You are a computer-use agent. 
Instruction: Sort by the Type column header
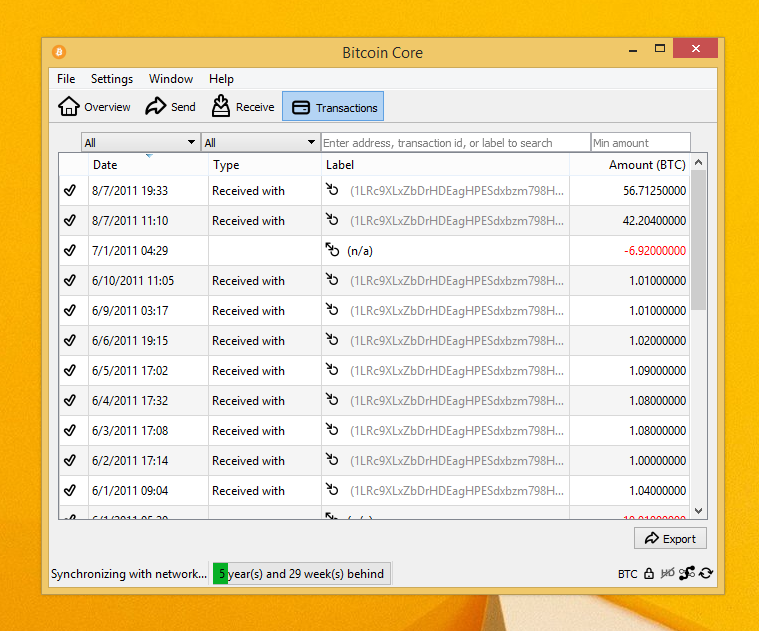[265, 165]
